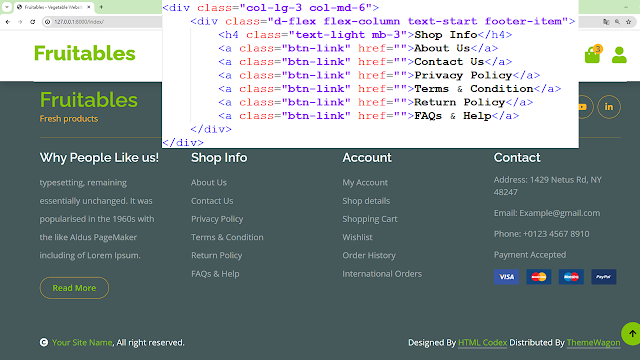The height and width of the screenshot is (360, 640).
Task: Click the Your Site Name link
Action: [x=82, y=342]
